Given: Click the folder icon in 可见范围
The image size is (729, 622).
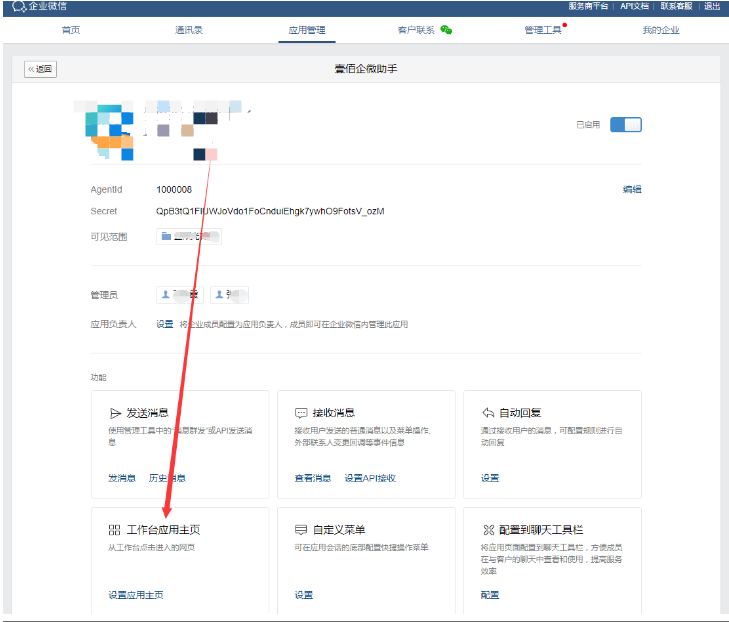Looking at the screenshot, I should pos(166,237).
